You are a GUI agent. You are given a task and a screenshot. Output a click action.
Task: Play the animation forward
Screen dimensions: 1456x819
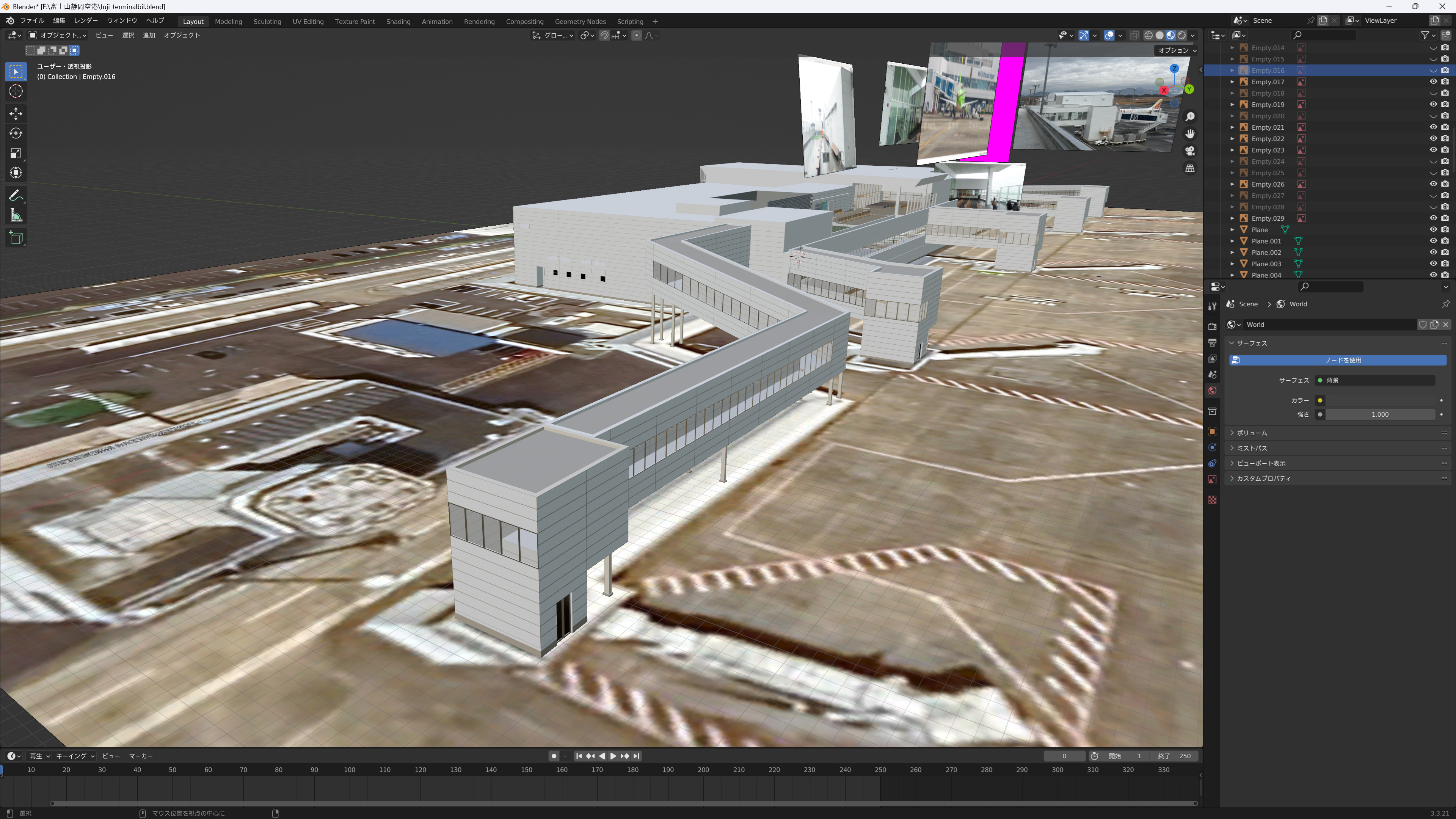pos(613,756)
